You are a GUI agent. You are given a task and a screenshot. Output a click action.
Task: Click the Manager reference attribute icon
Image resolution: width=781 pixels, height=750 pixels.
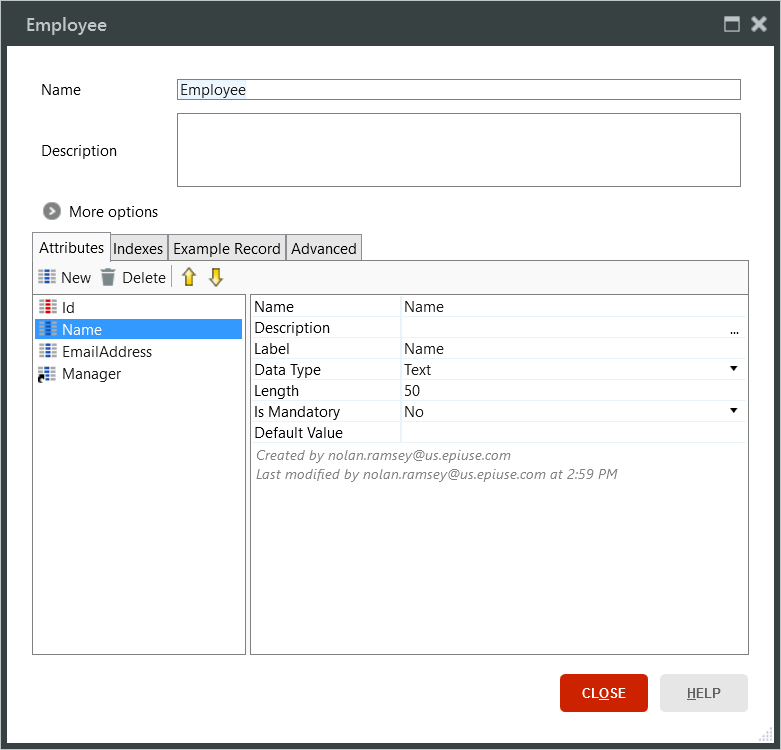pyautogui.click(x=47, y=374)
